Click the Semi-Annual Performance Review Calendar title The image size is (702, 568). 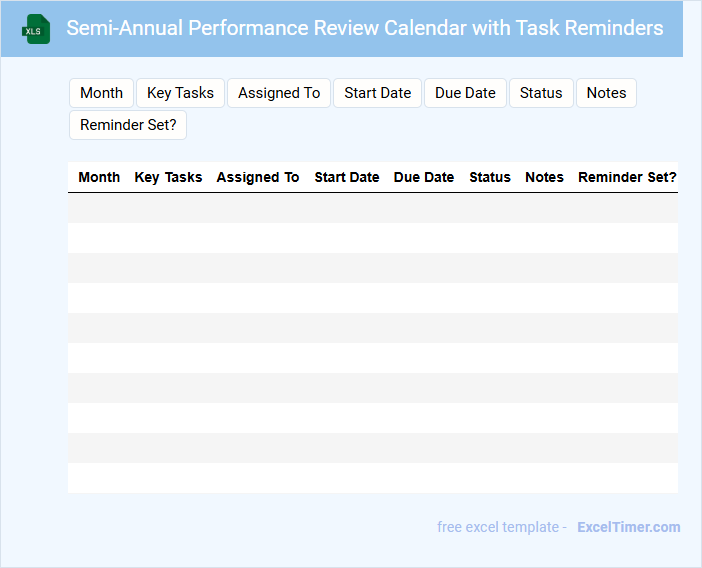364,28
